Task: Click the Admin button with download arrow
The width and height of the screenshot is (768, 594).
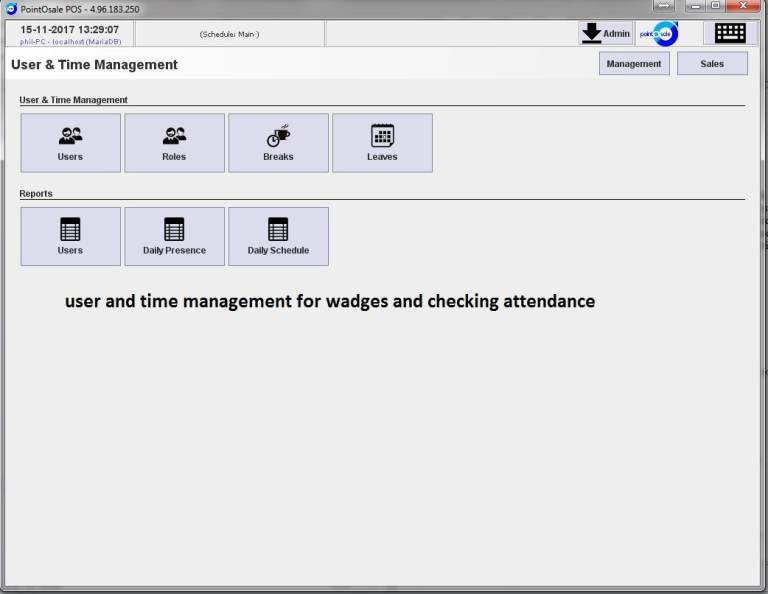Action: 606,33
